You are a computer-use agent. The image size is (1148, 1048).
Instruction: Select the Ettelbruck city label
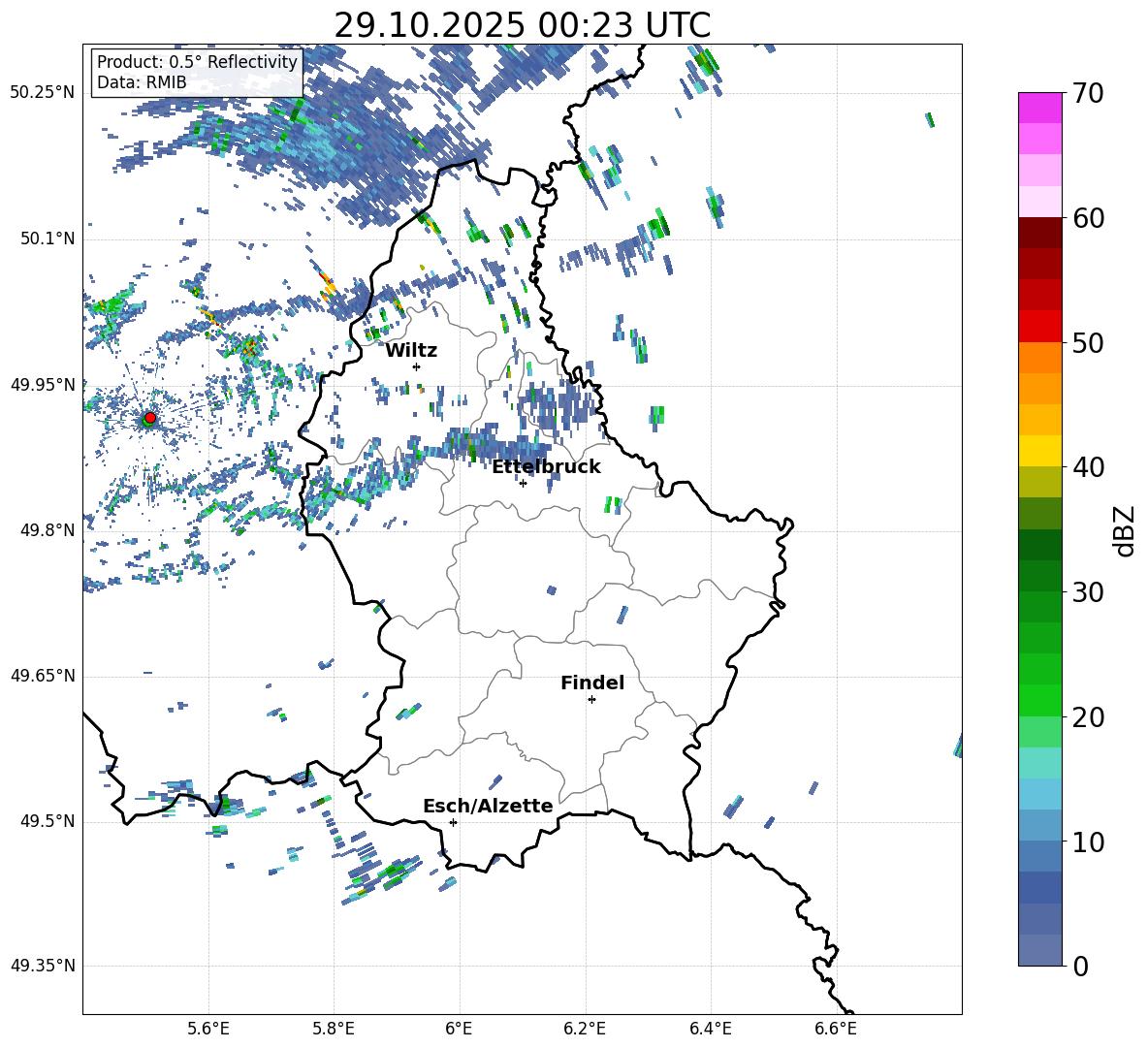pyautogui.click(x=546, y=467)
